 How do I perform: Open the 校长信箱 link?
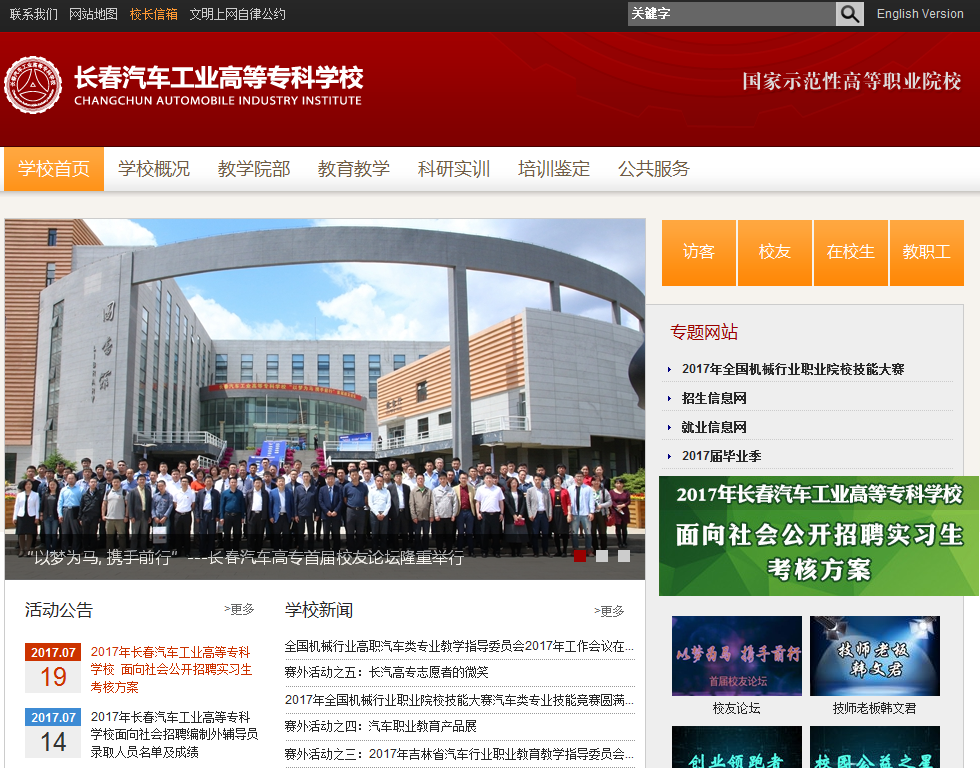[154, 14]
